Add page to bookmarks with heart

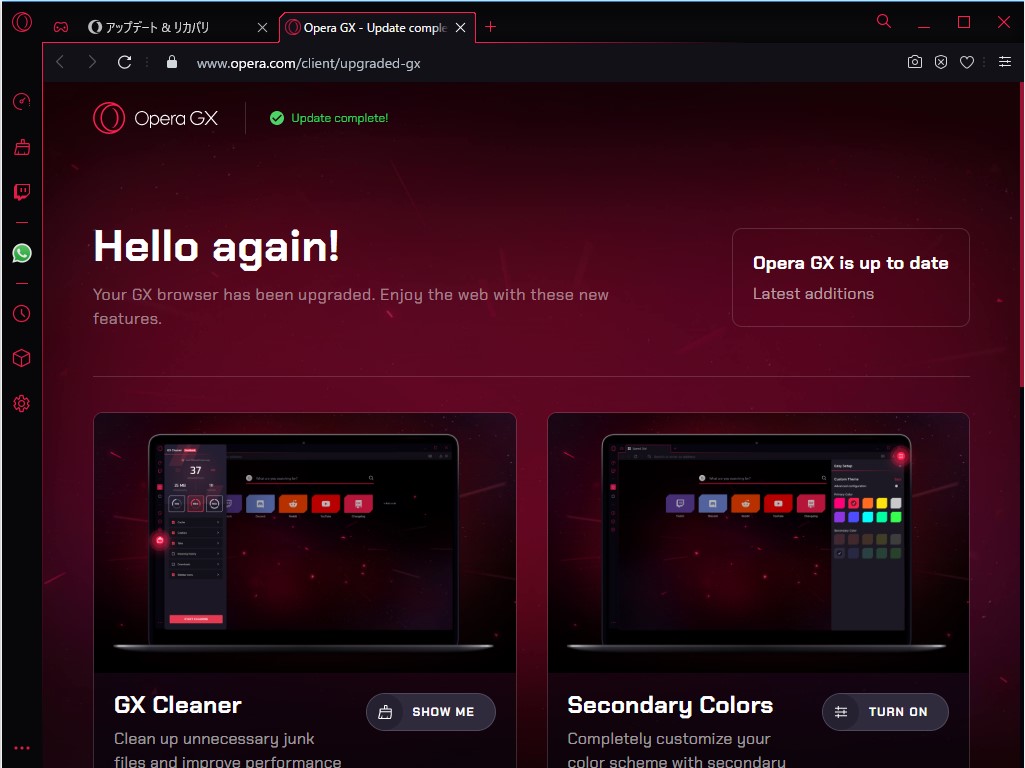point(967,62)
